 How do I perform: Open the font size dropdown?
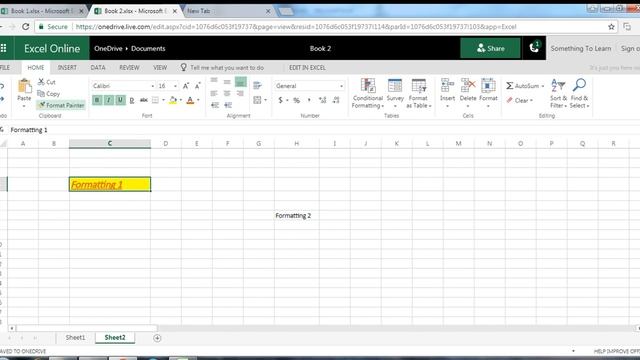[x=176, y=86]
